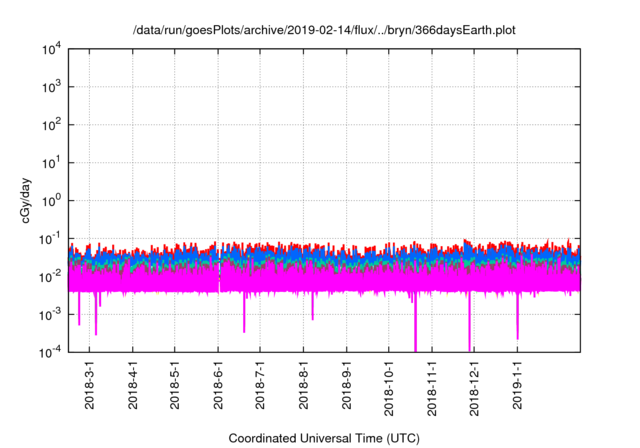640x448 pixels.
Task: Select the 2018-5-1 date tick label
Action: (x=175, y=385)
